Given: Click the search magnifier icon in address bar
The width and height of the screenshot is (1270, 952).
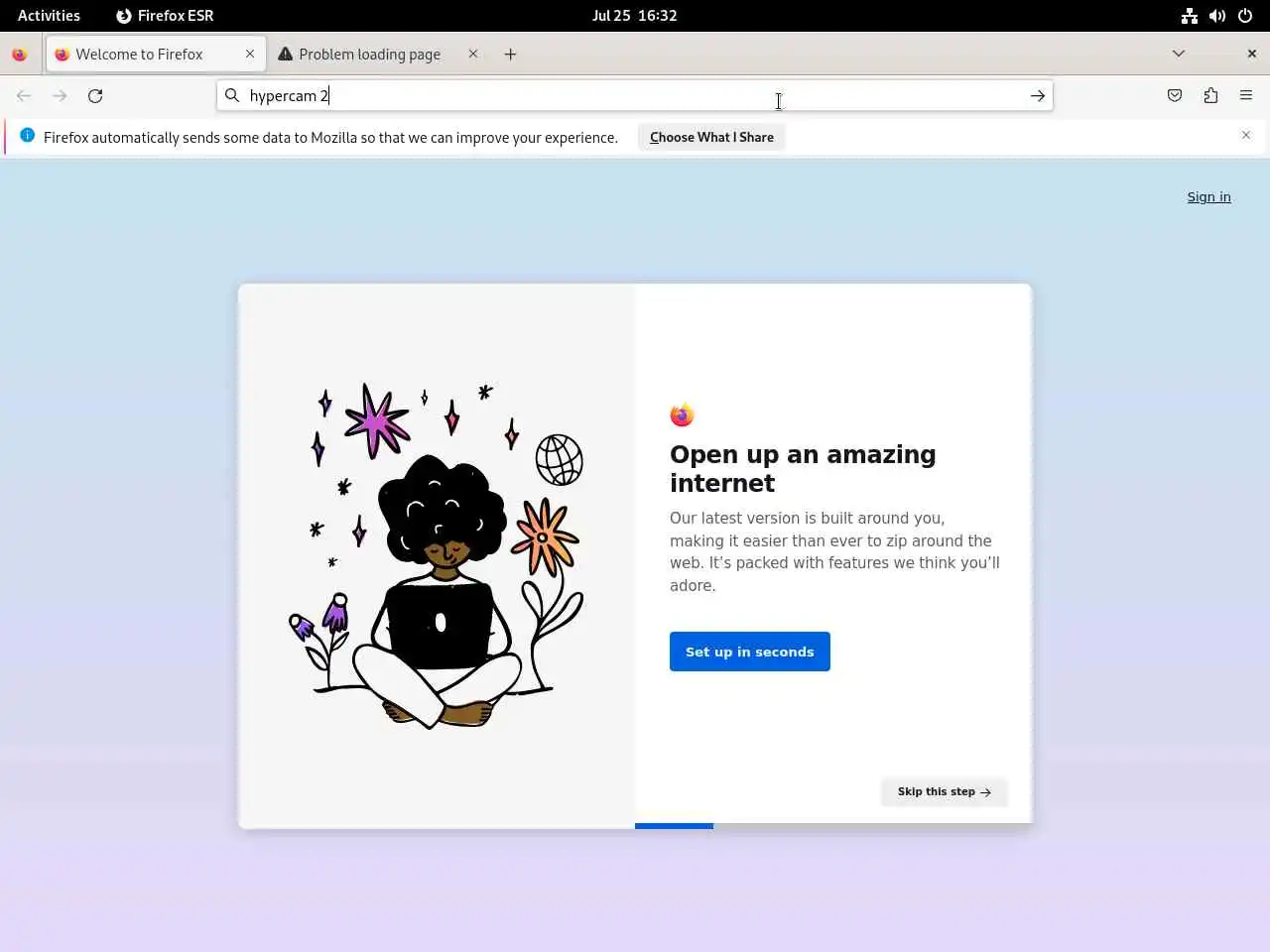Looking at the screenshot, I should tap(232, 95).
